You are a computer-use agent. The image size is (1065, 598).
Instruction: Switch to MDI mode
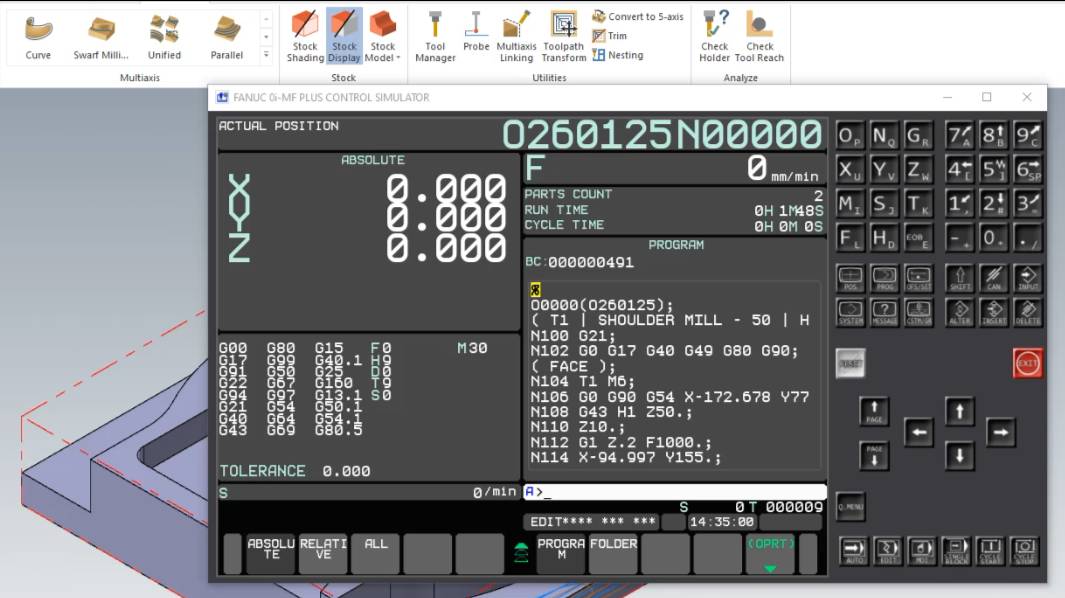pos(922,550)
